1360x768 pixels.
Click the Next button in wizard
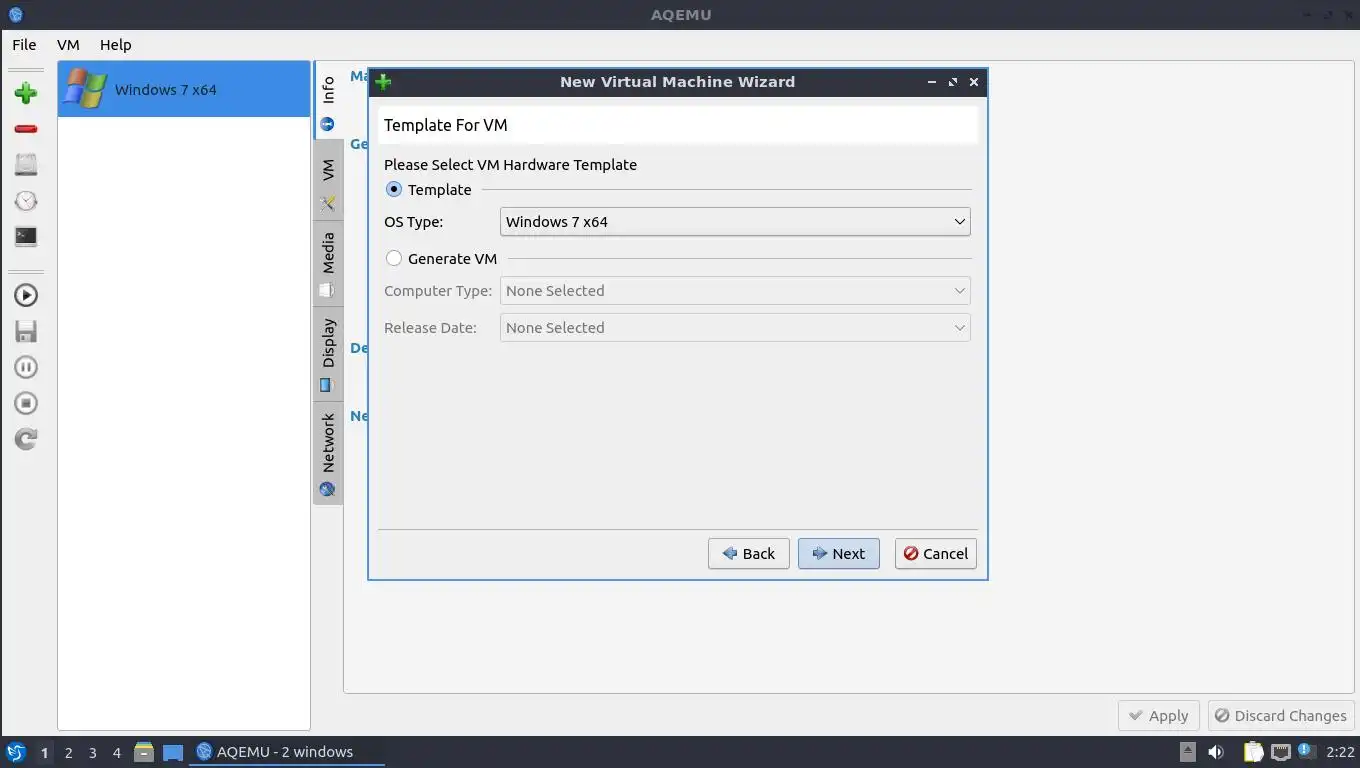839,554
